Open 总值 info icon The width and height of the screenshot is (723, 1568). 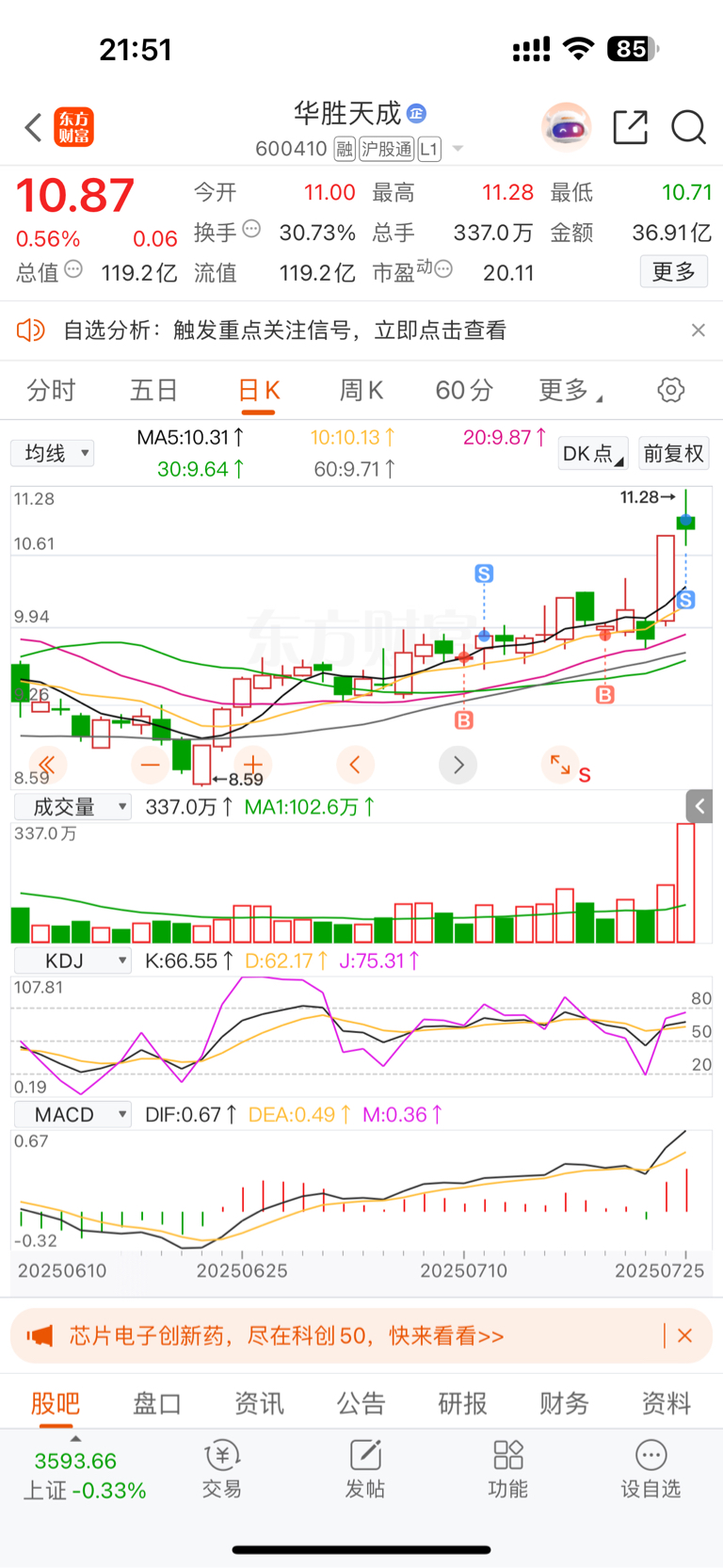73,269
